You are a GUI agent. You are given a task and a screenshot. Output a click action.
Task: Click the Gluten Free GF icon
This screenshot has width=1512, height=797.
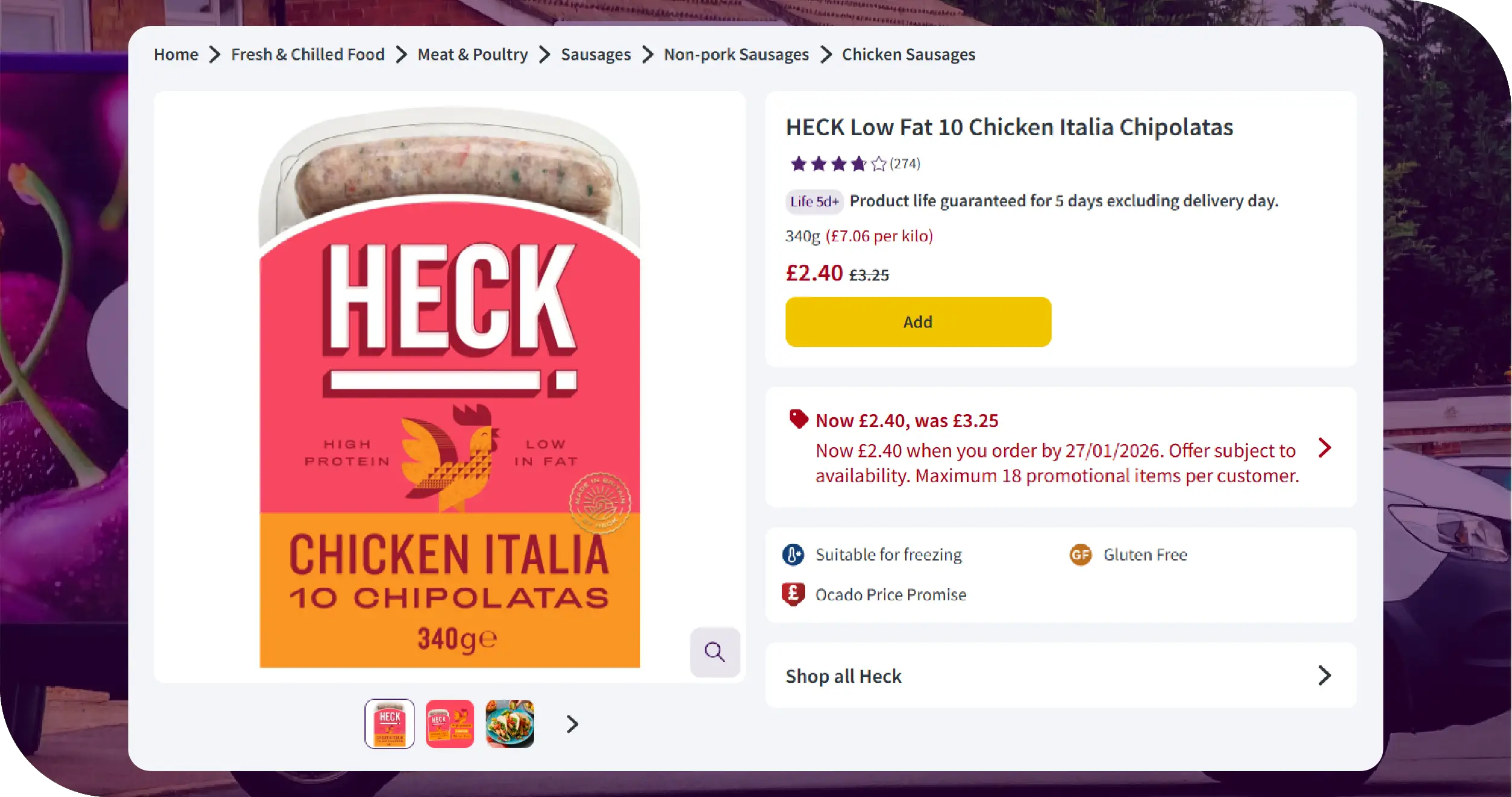coord(1081,554)
